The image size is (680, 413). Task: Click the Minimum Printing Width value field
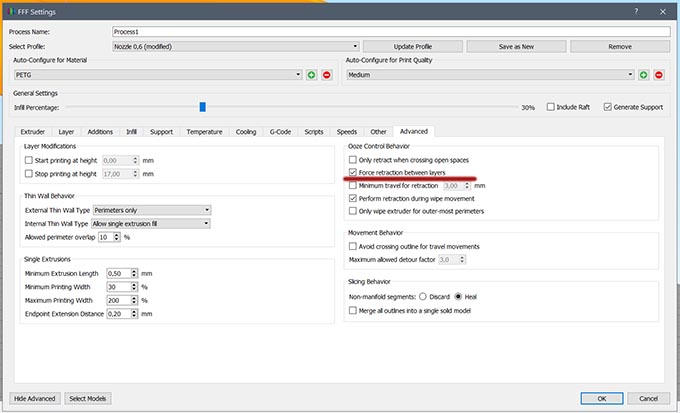[118, 287]
